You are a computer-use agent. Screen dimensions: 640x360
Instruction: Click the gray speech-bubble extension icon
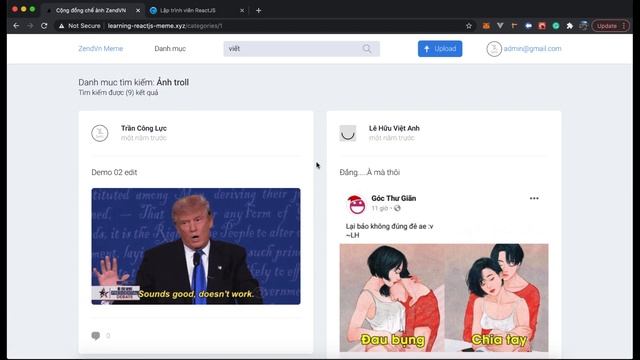click(528, 26)
